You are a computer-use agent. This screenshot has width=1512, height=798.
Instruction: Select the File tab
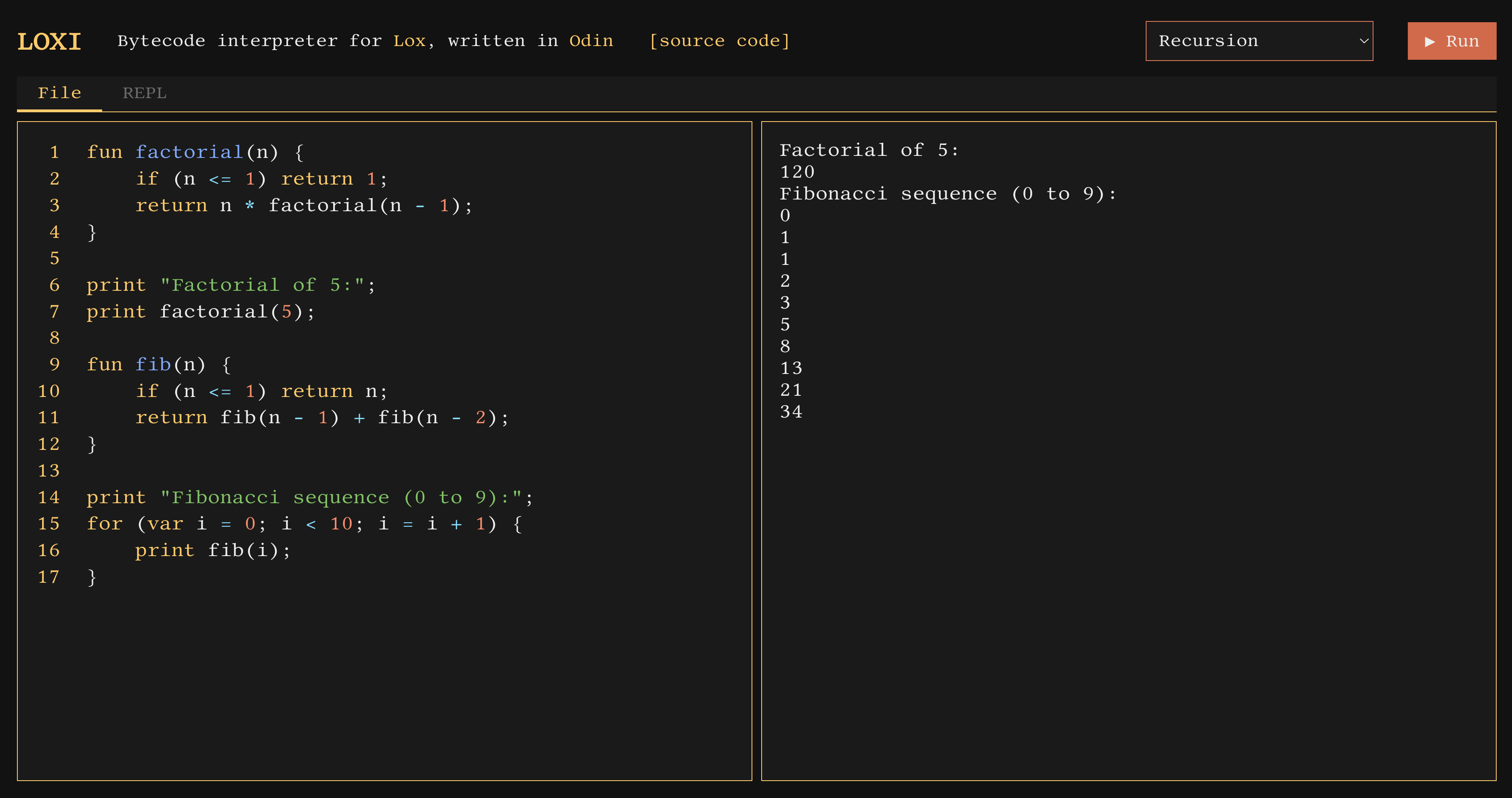coord(59,93)
